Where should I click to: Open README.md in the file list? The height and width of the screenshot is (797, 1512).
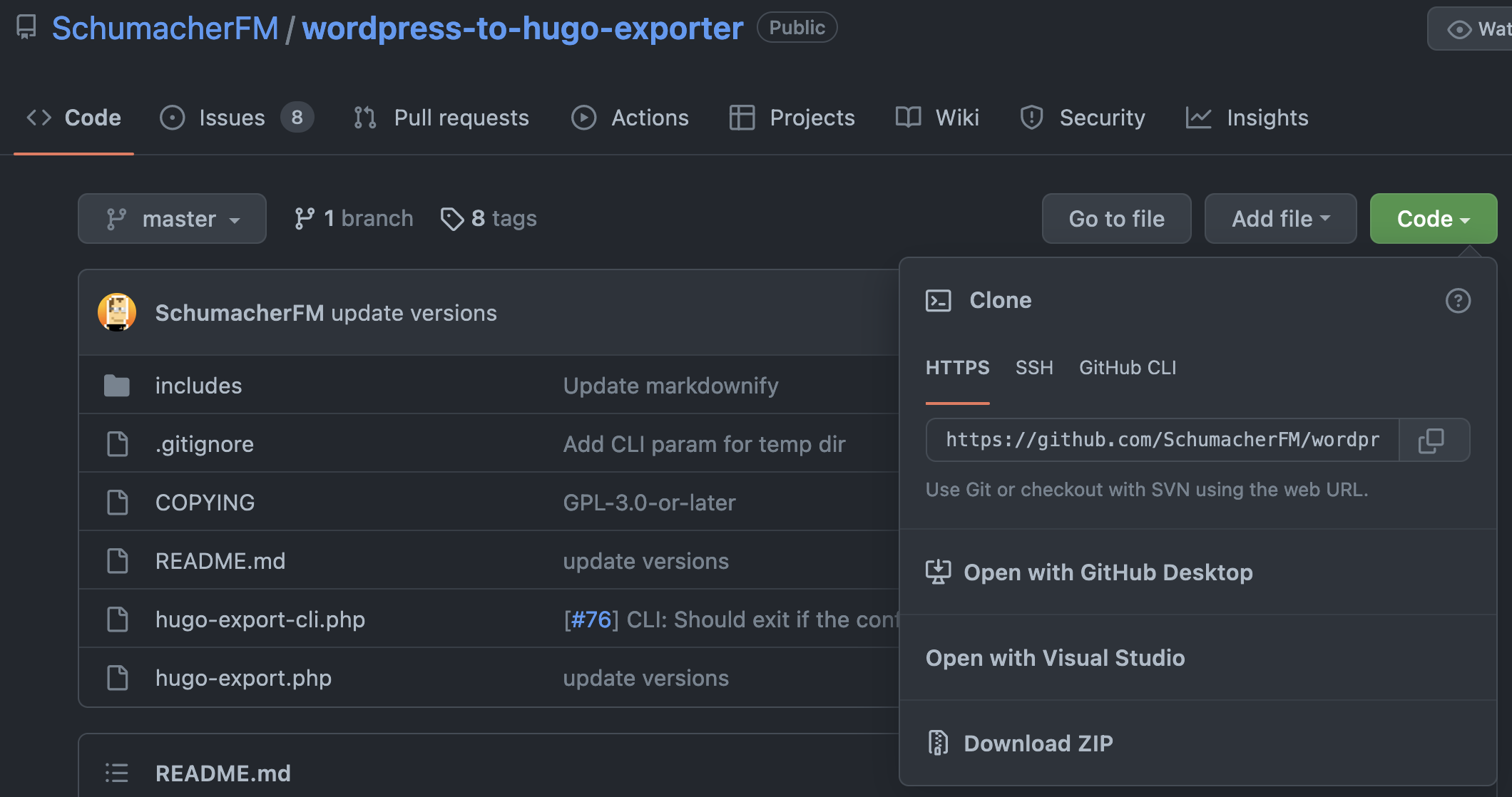click(x=220, y=561)
